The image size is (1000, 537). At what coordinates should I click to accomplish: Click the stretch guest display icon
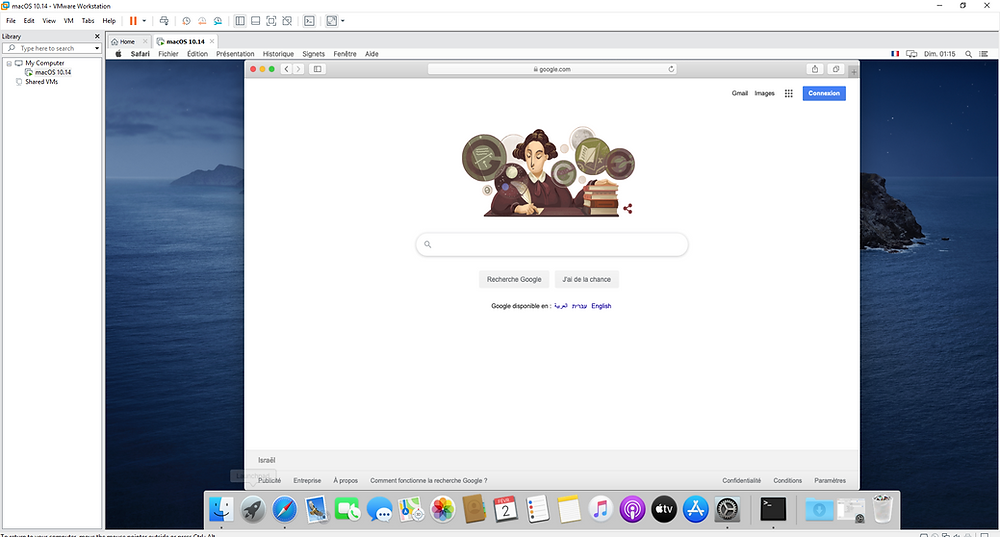332,21
